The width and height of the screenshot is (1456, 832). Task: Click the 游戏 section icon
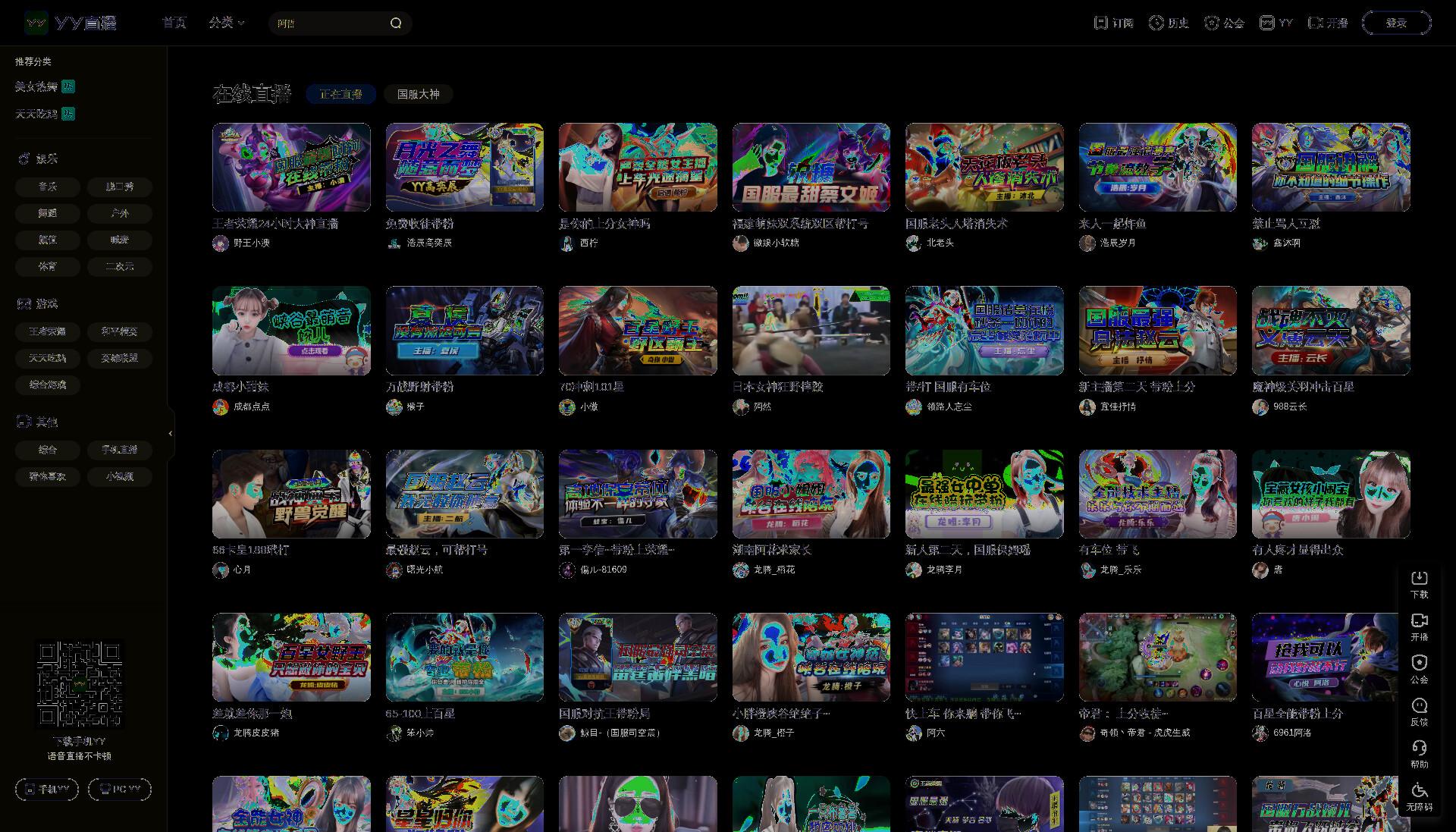24,303
